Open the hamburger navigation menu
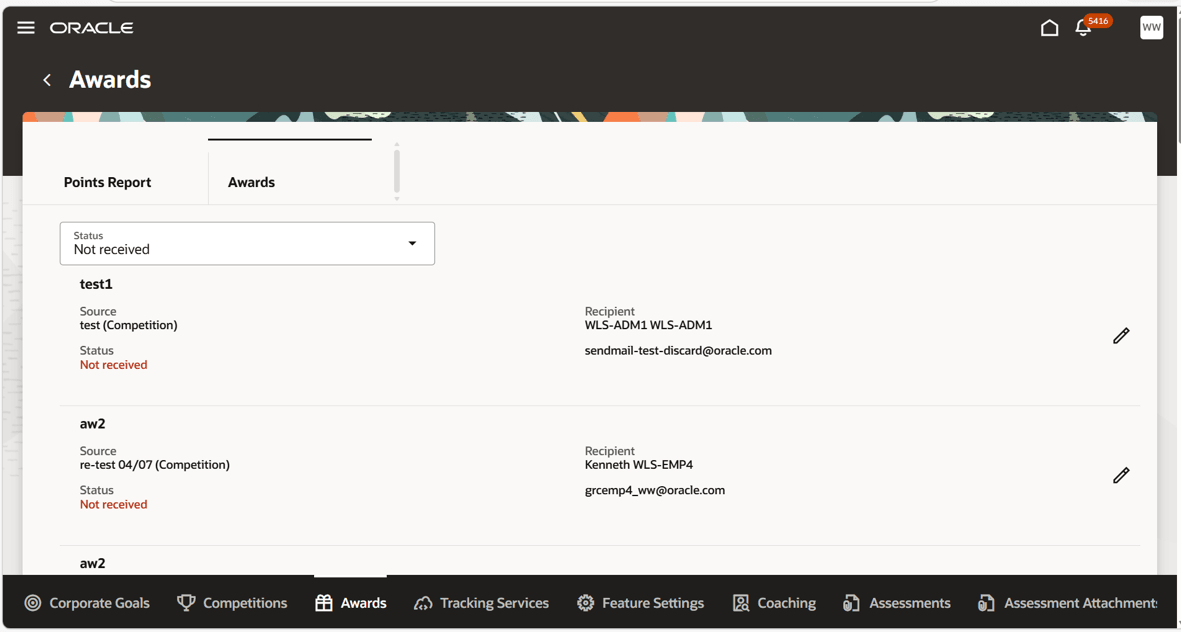Screen dimensions: 1181x632 point(26,28)
